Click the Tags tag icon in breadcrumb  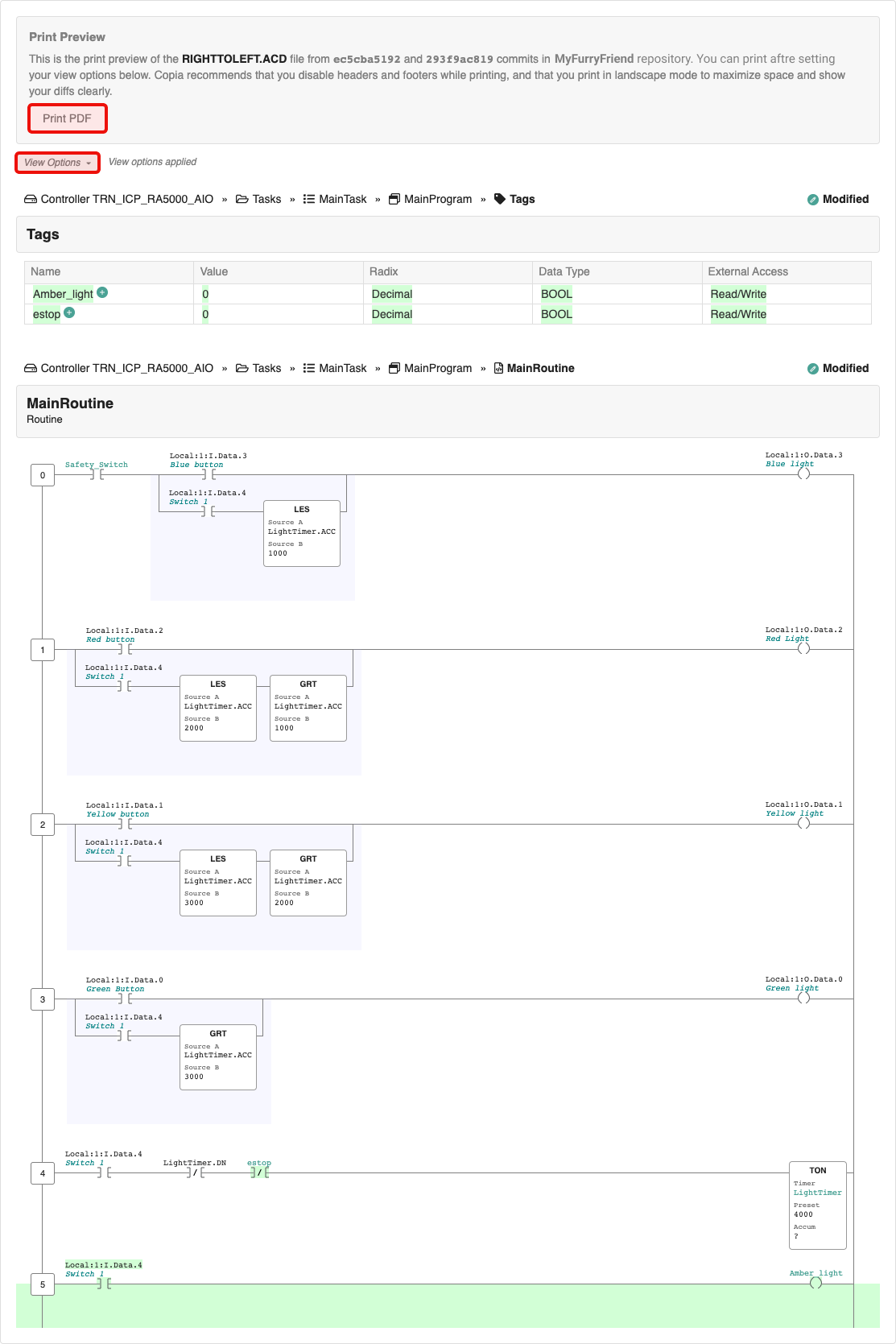tap(500, 199)
